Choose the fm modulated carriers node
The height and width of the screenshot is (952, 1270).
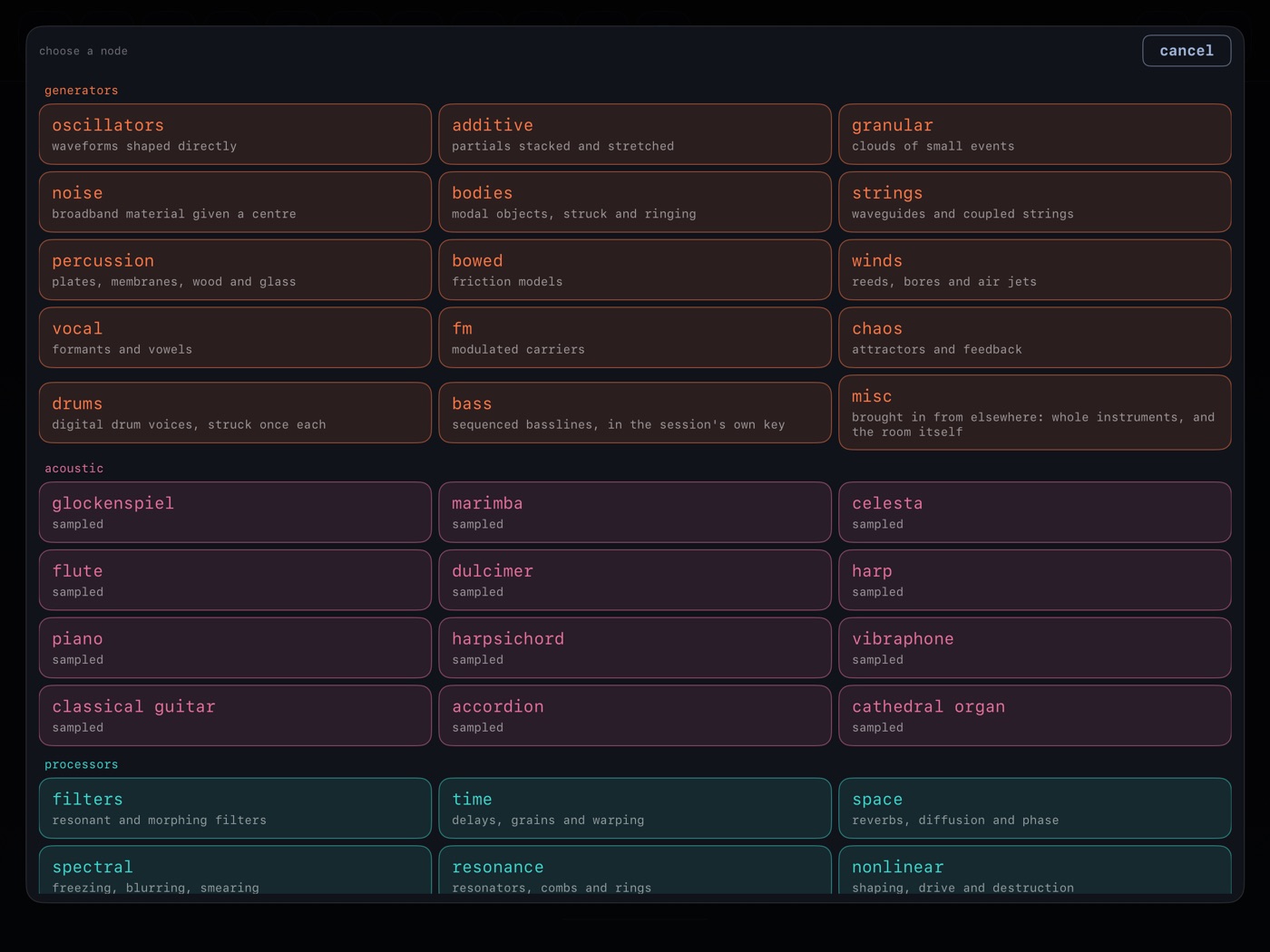635,337
